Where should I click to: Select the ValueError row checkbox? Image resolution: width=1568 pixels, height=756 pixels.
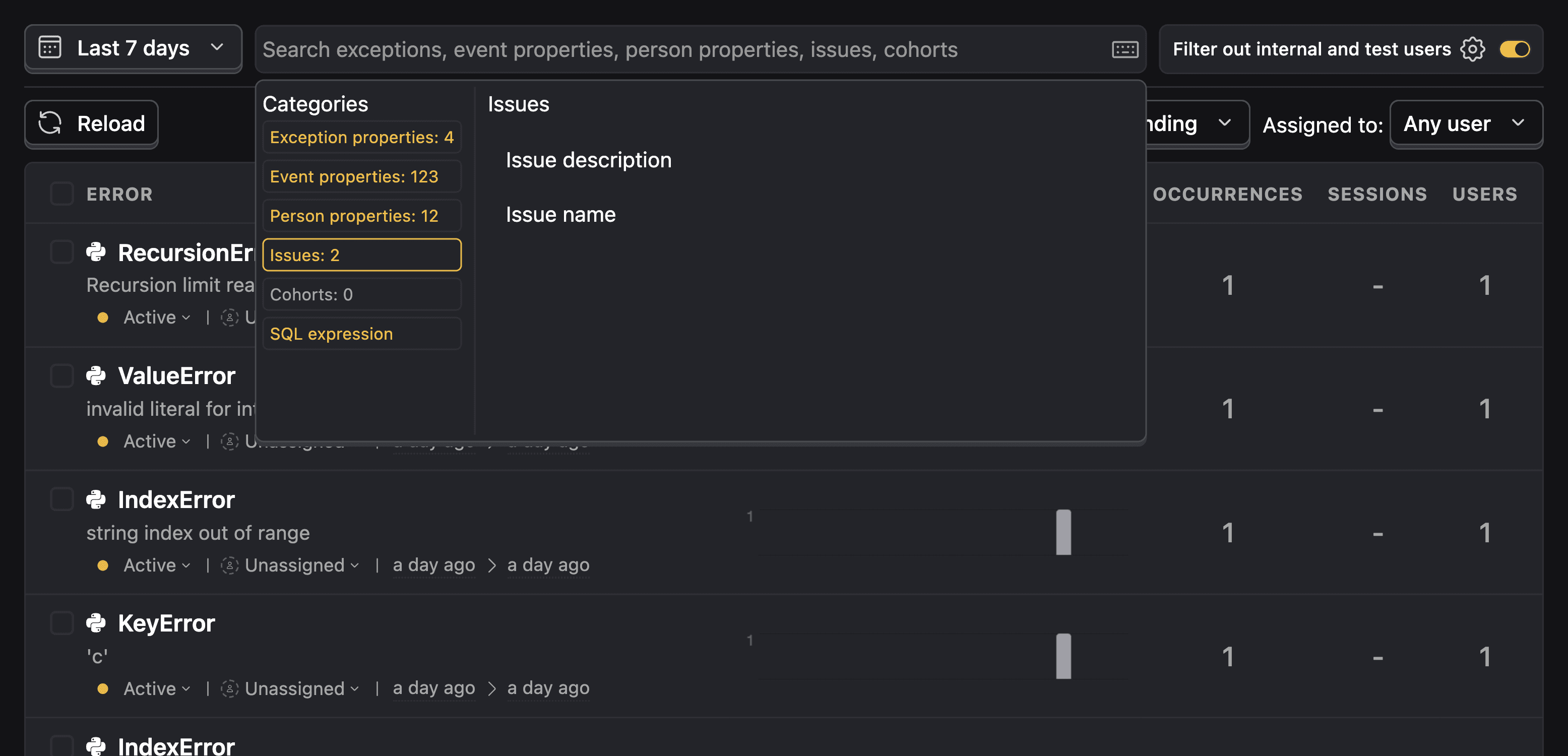[x=61, y=375]
